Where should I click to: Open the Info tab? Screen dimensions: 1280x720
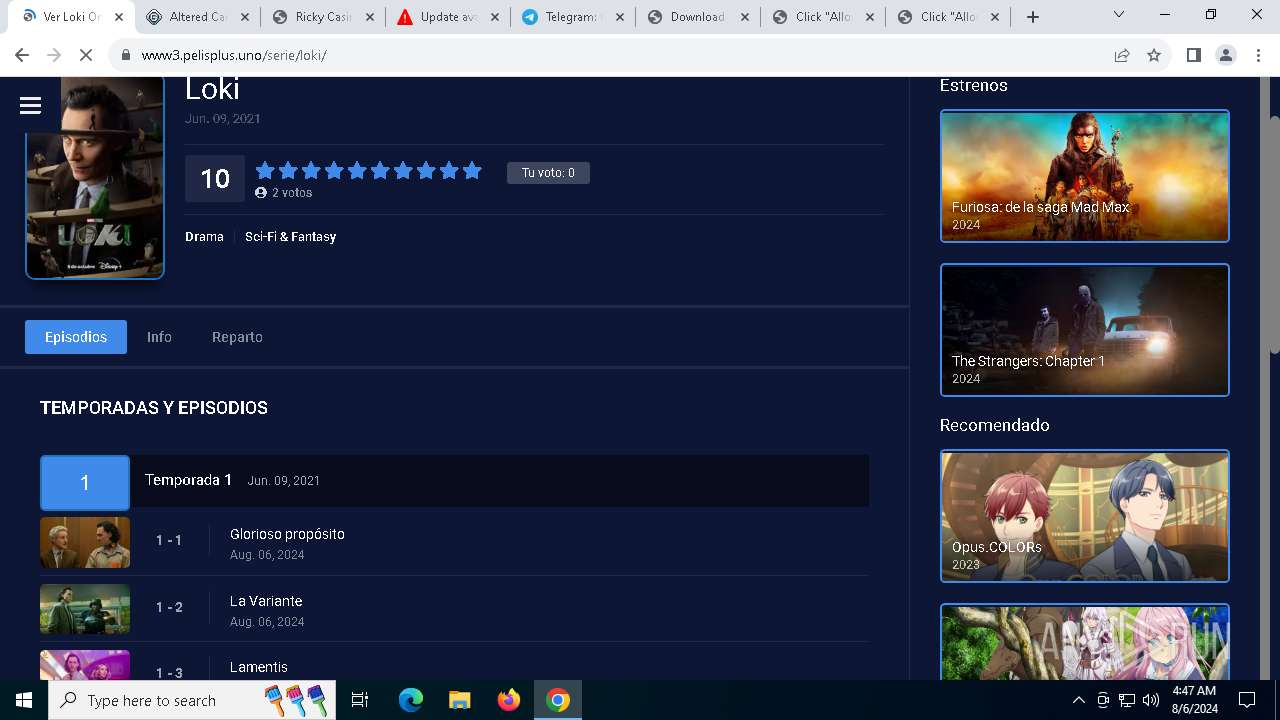tap(159, 337)
